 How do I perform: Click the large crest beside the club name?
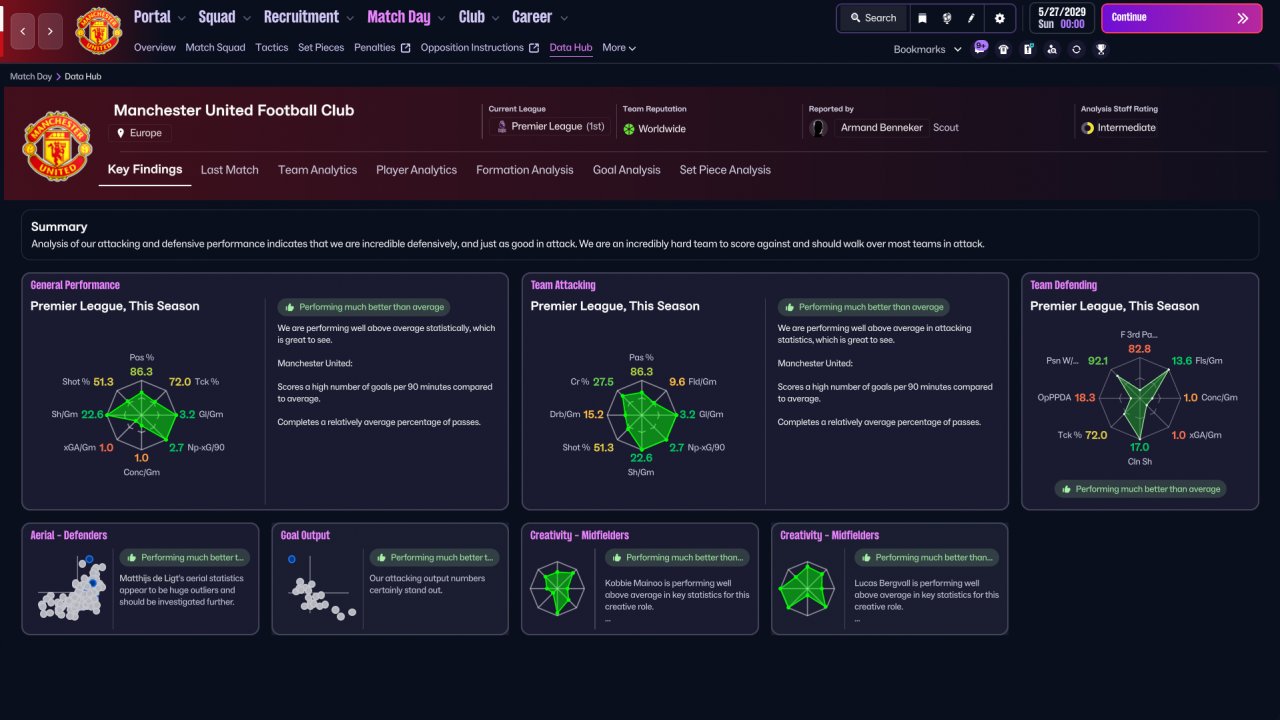tap(57, 146)
